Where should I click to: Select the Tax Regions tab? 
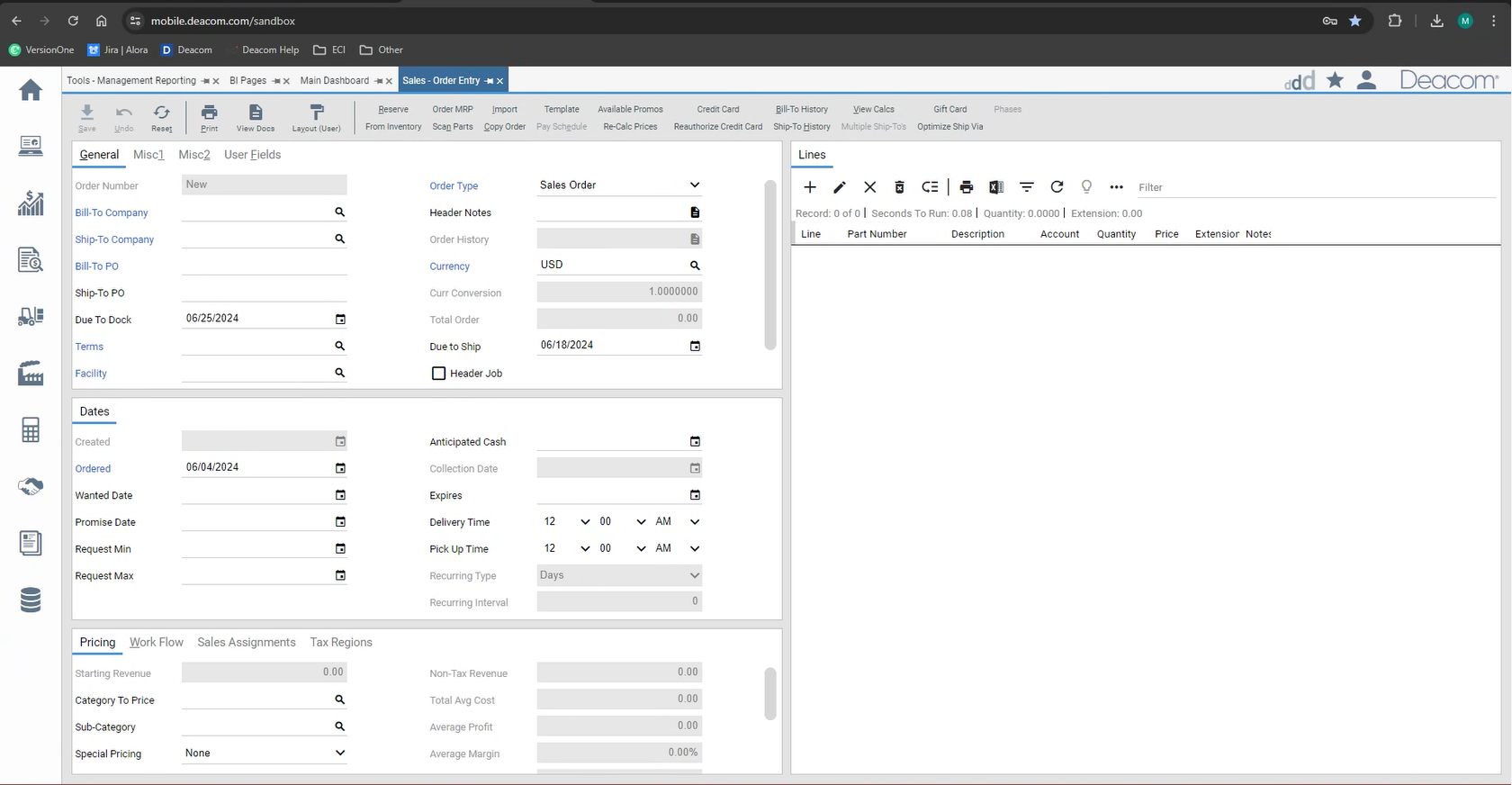[341, 643]
